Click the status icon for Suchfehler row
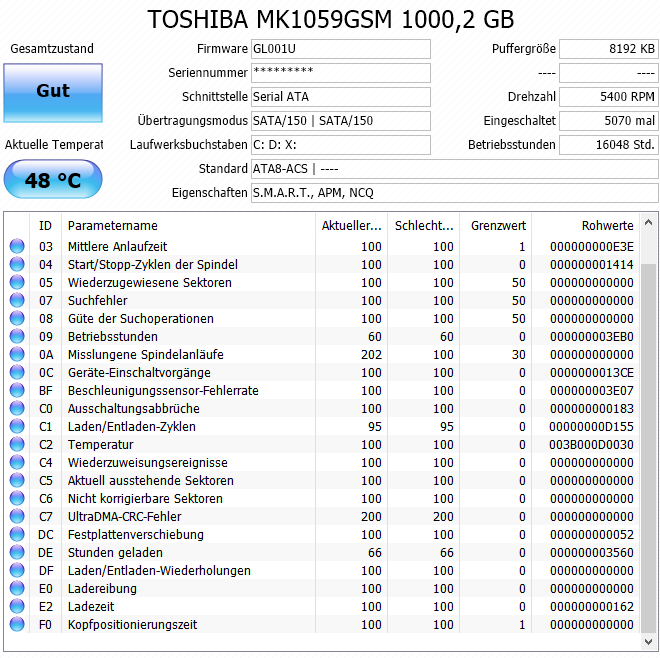The width and height of the screenshot is (660, 658). point(17,300)
